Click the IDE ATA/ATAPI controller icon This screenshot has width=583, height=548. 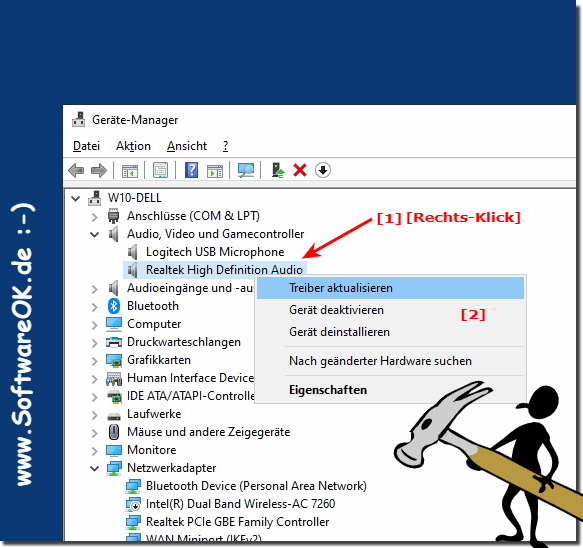pos(114,396)
